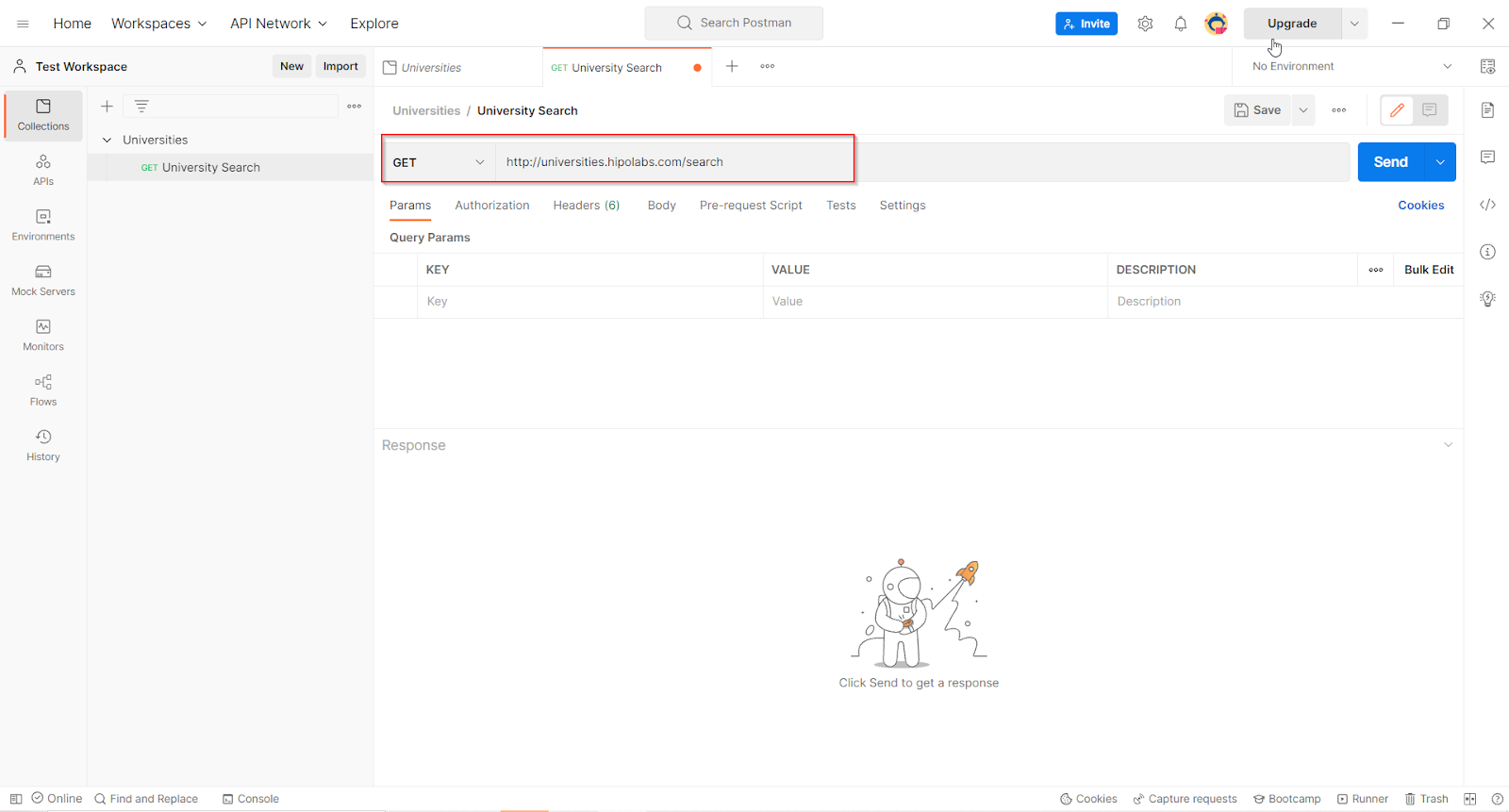The image size is (1509, 812).
Task: Open the GET method dropdown
Action: coord(439,162)
